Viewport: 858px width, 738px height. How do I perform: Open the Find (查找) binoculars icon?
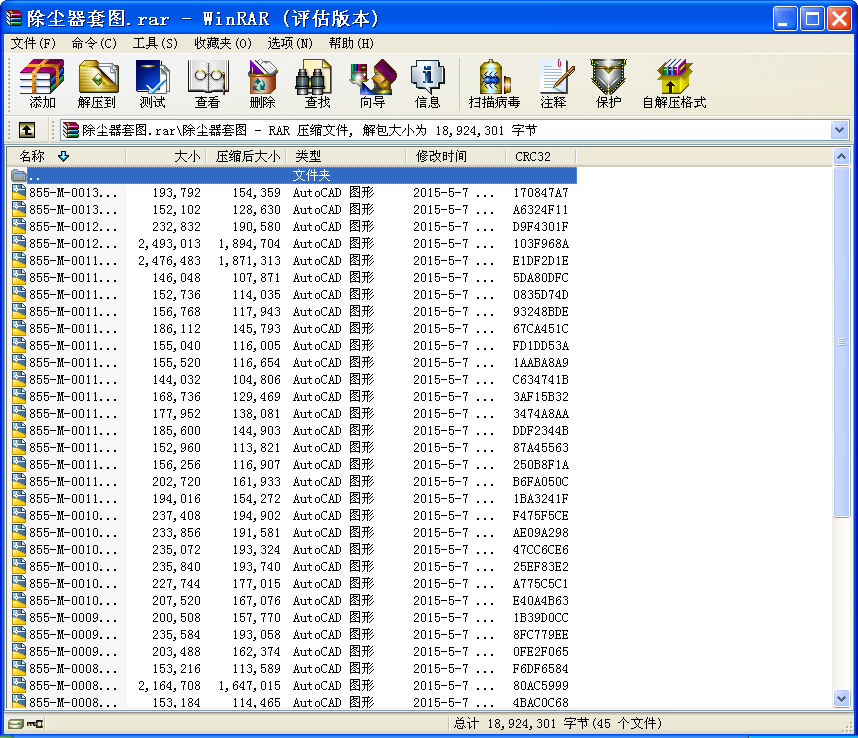pyautogui.click(x=317, y=84)
